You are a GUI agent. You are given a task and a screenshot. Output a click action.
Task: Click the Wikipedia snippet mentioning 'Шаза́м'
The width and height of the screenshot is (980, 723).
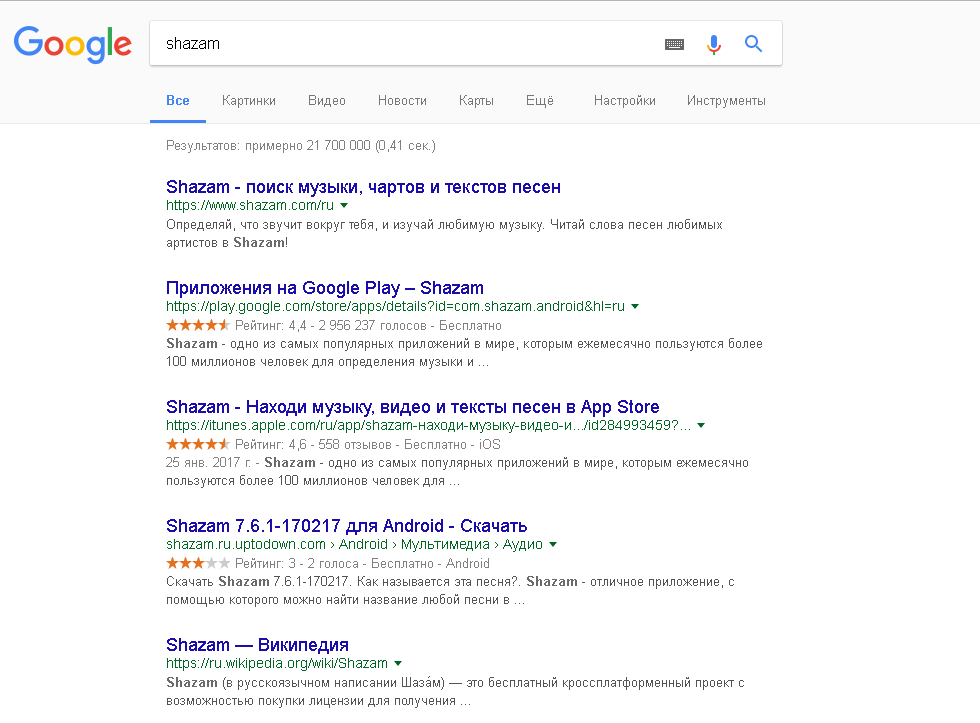point(455,692)
